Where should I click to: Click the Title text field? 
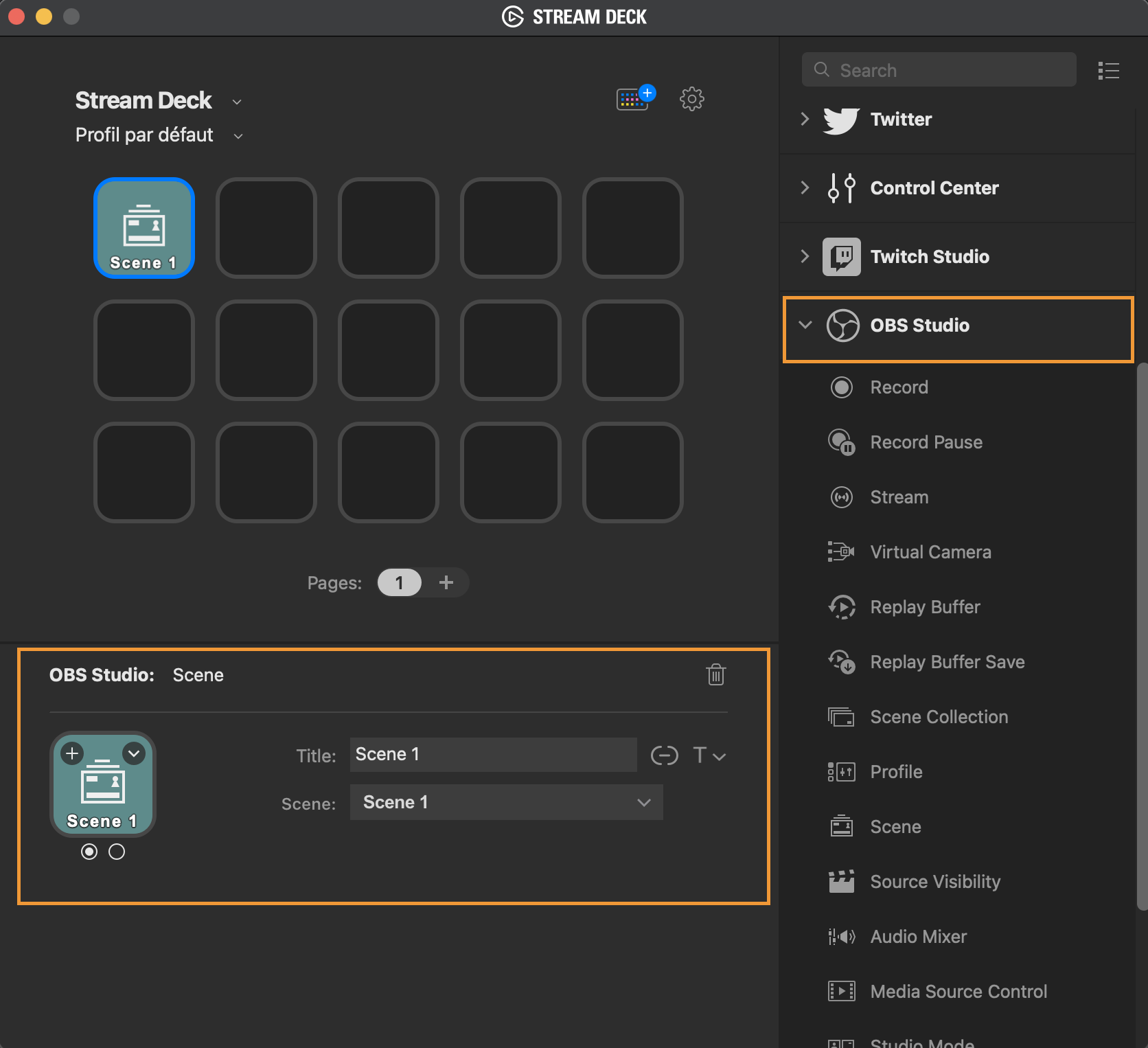pyautogui.click(x=493, y=755)
